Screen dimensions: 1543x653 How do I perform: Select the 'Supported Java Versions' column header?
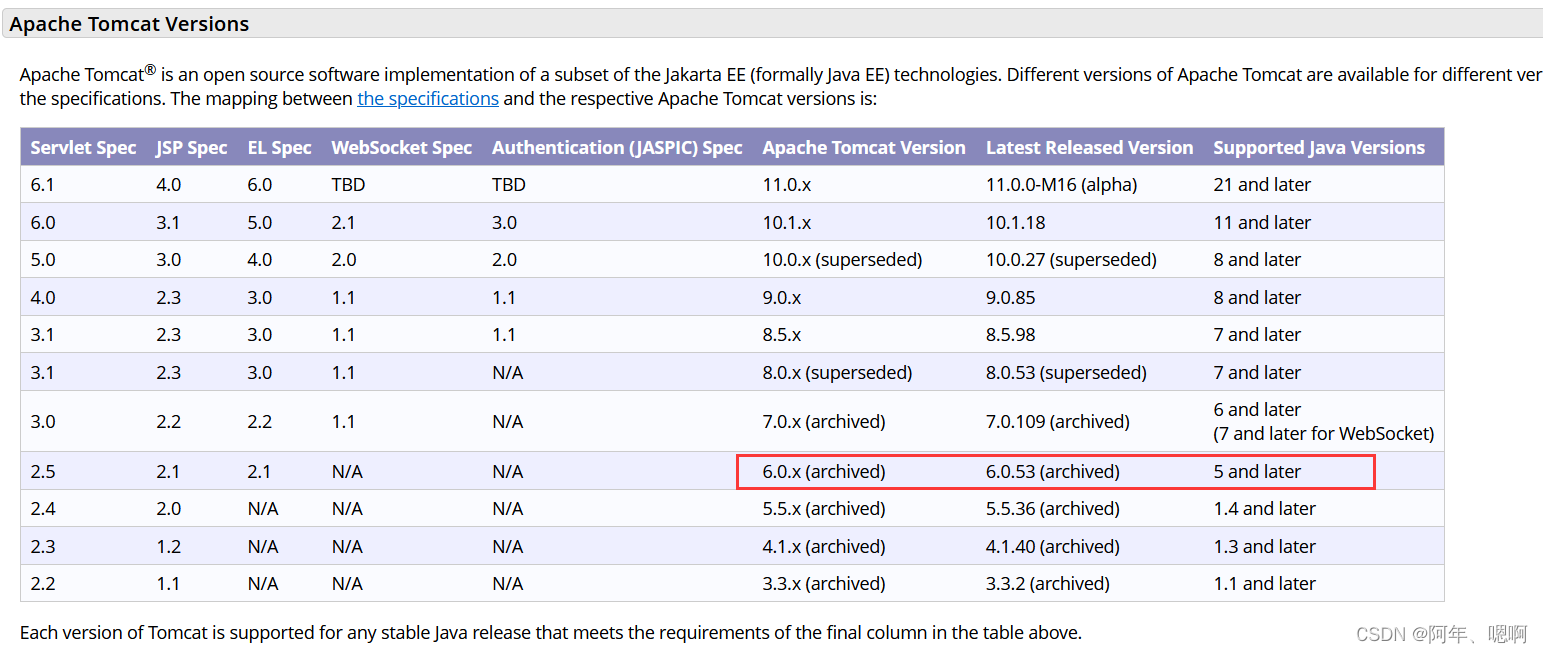click(x=1319, y=147)
